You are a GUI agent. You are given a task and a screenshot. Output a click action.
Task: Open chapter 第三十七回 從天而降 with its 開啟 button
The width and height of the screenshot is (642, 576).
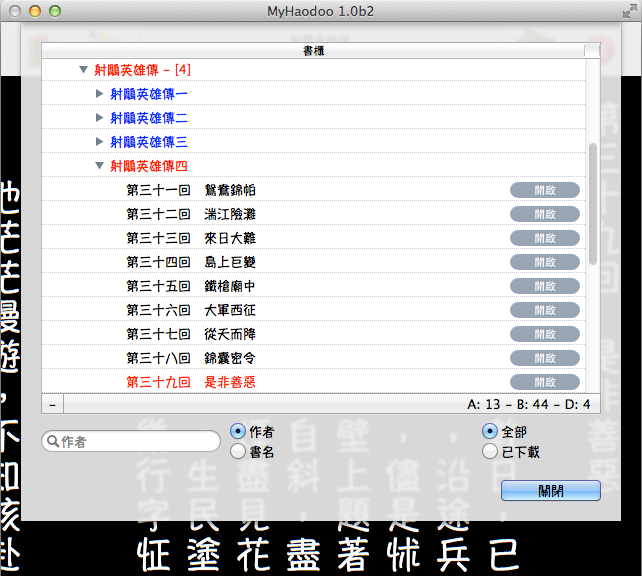(545, 334)
